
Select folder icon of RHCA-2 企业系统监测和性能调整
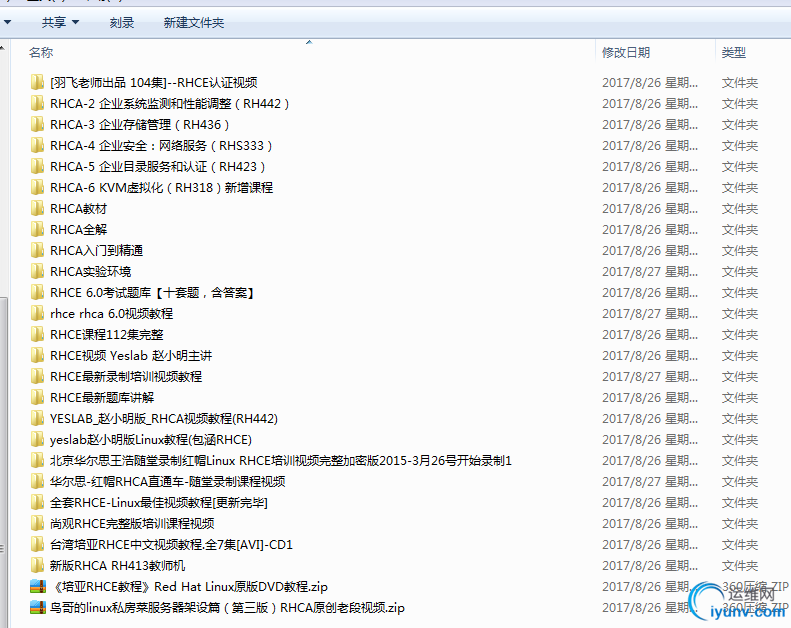(37, 103)
